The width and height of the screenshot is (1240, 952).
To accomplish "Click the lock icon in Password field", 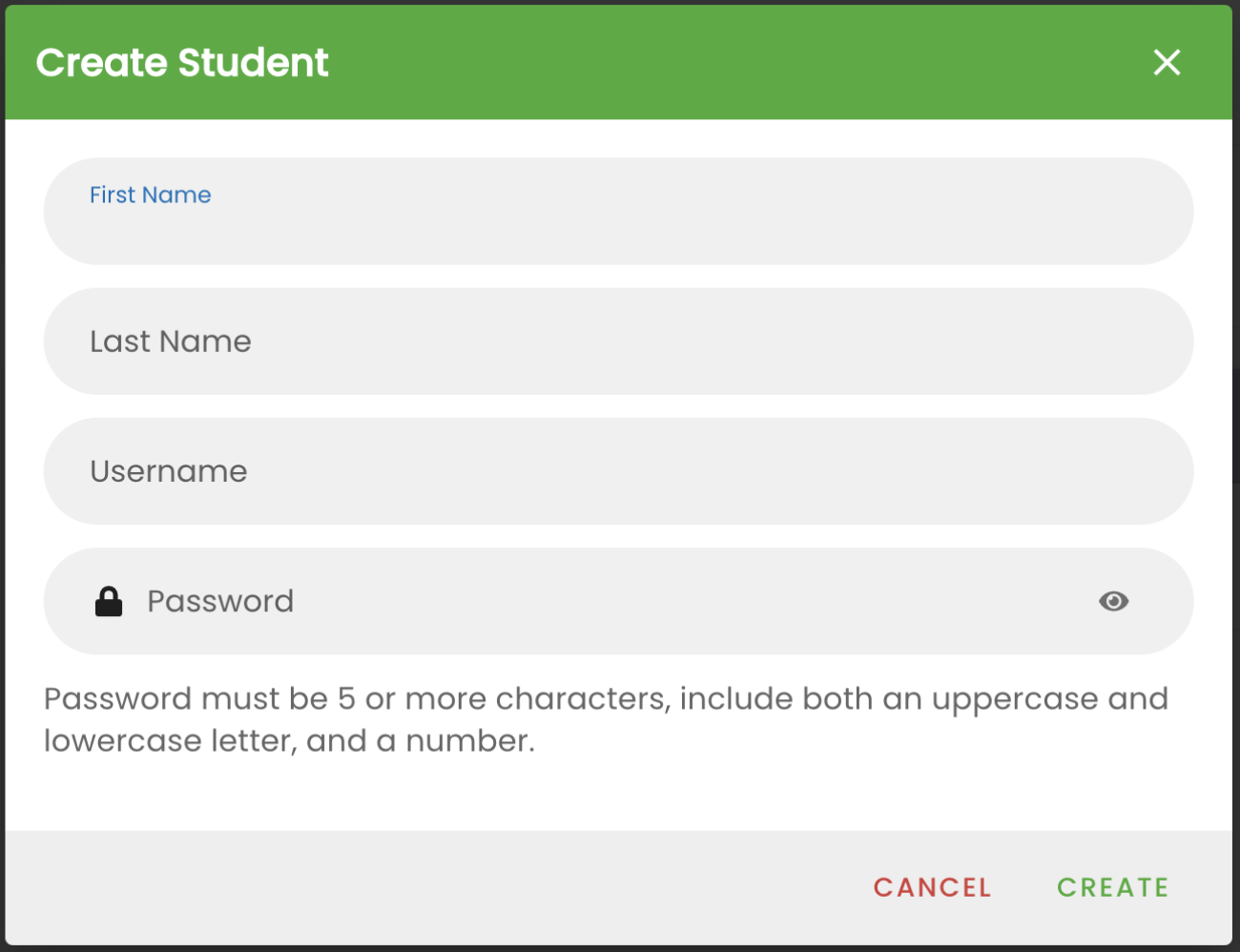I will point(109,601).
